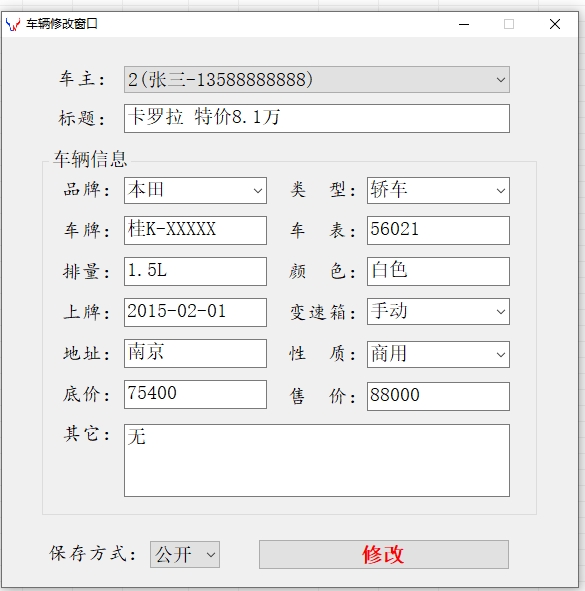Click the 售价 sale price field

438,396
